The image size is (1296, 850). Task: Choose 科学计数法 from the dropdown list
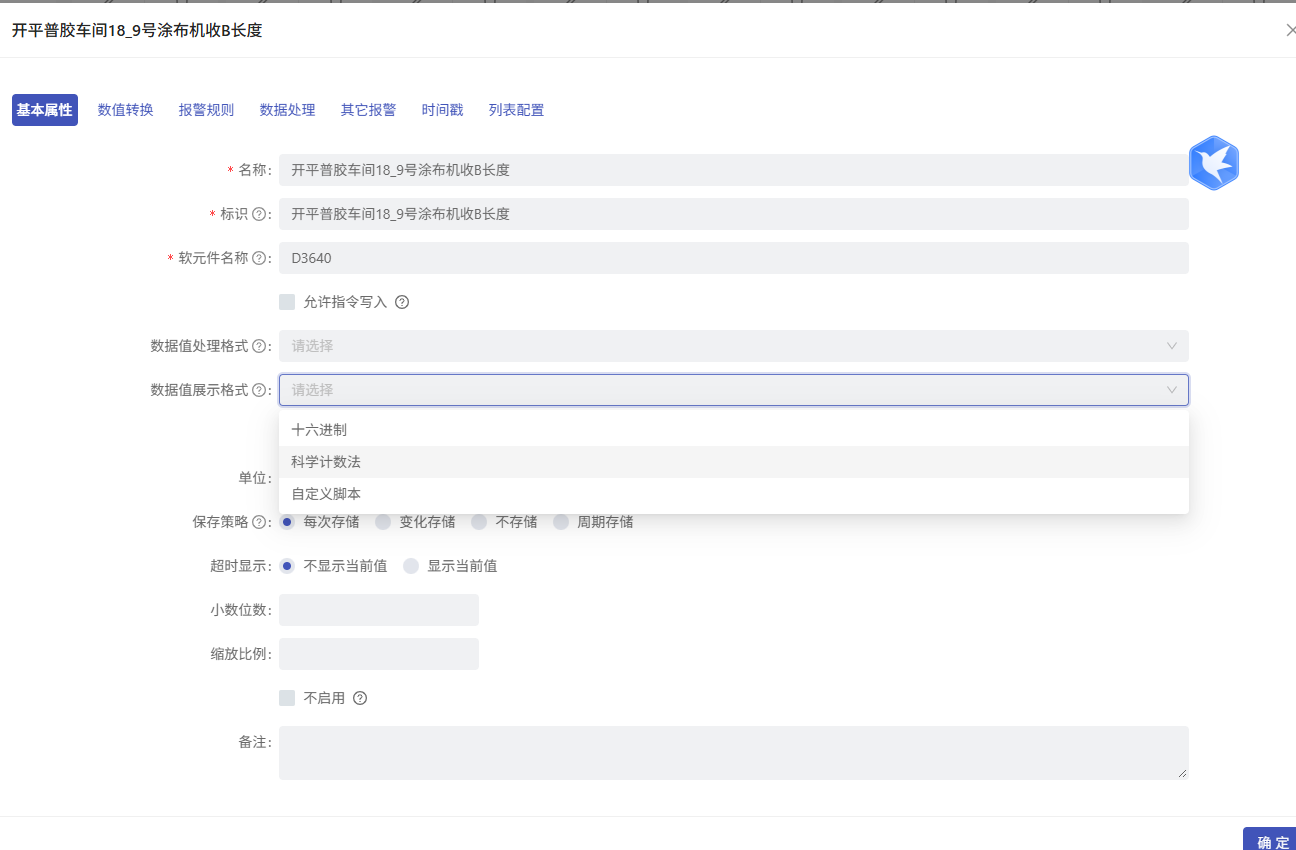click(x=734, y=462)
